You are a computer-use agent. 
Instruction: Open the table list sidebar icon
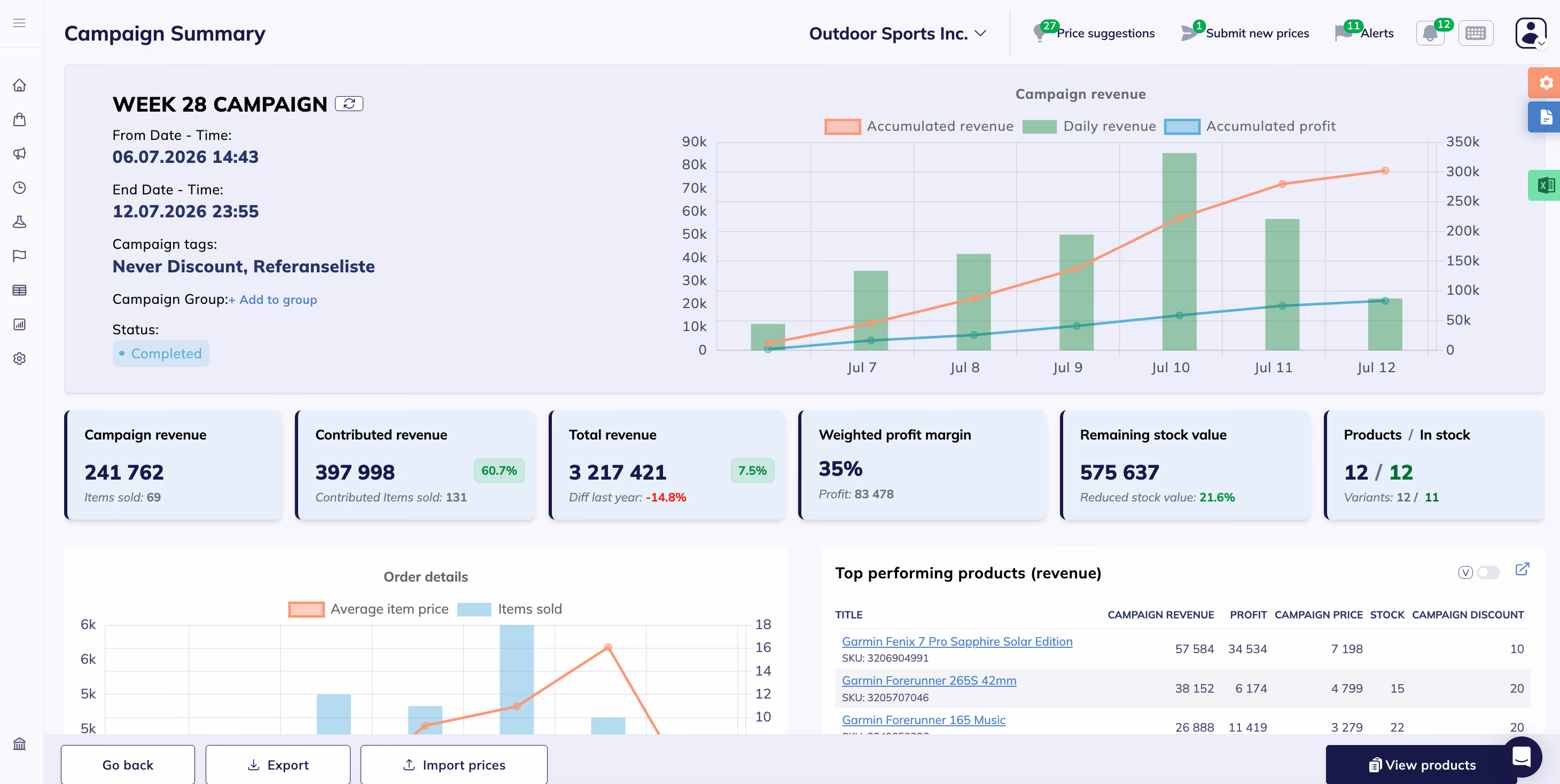tap(19, 290)
